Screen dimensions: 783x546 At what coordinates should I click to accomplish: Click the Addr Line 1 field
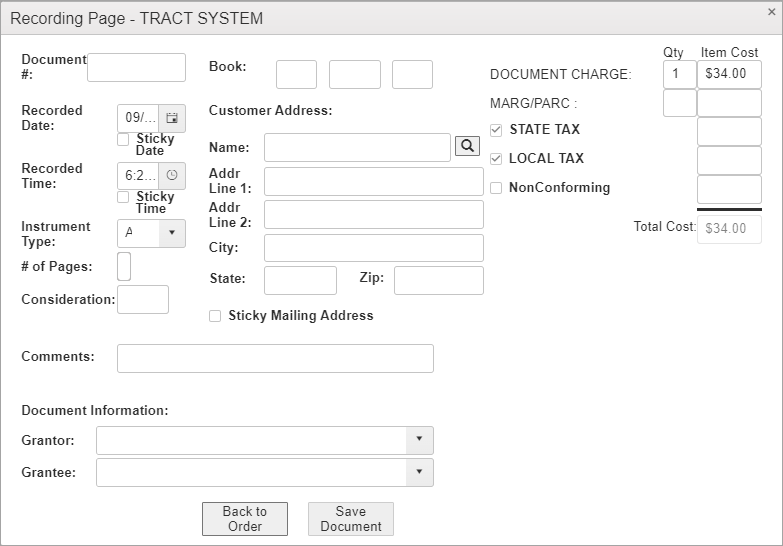[x=373, y=181]
